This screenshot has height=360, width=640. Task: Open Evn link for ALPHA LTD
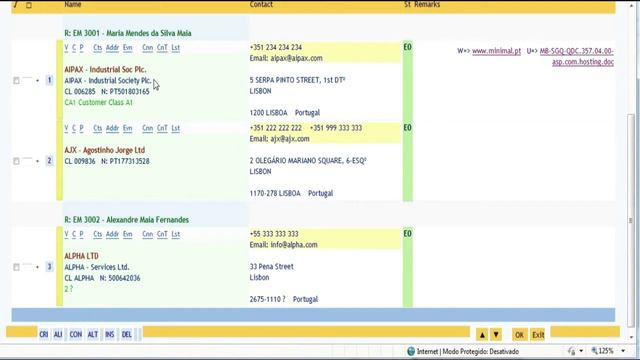128,234
